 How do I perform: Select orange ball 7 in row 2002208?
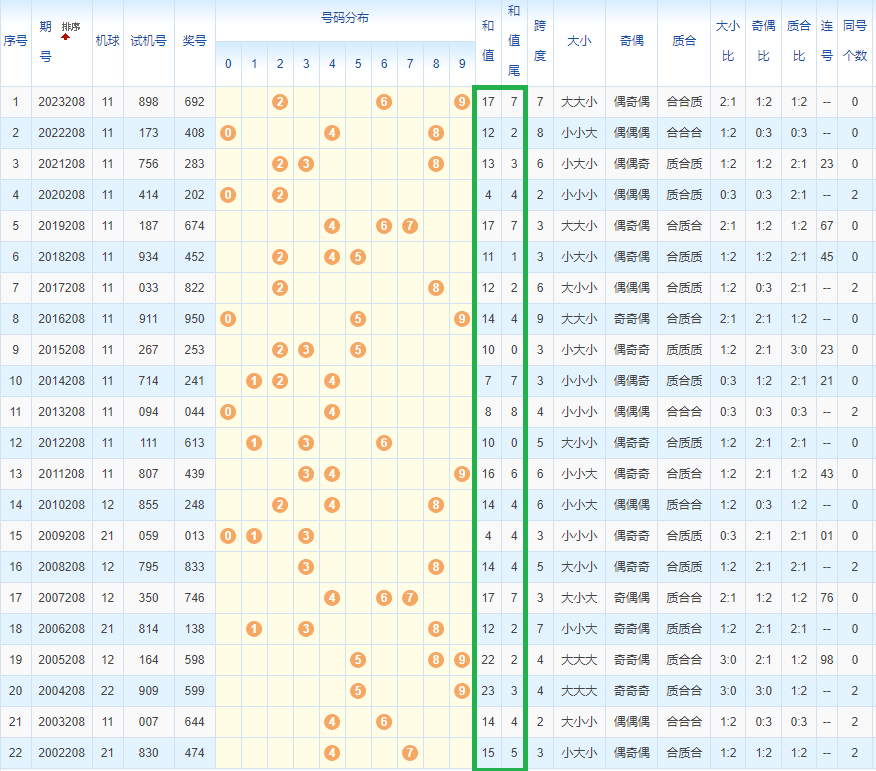409,752
